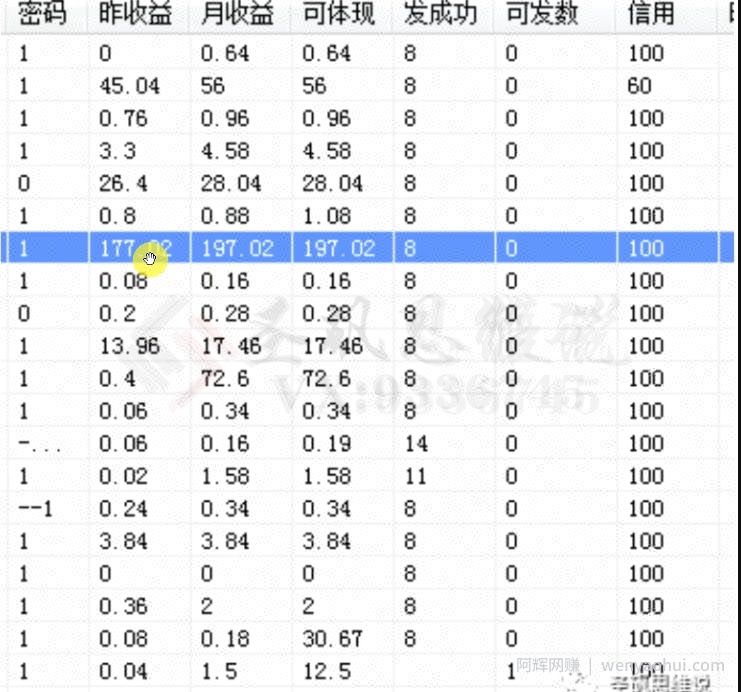
Task: Select the 昨收益 value 0.24
Action: pos(123,509)
